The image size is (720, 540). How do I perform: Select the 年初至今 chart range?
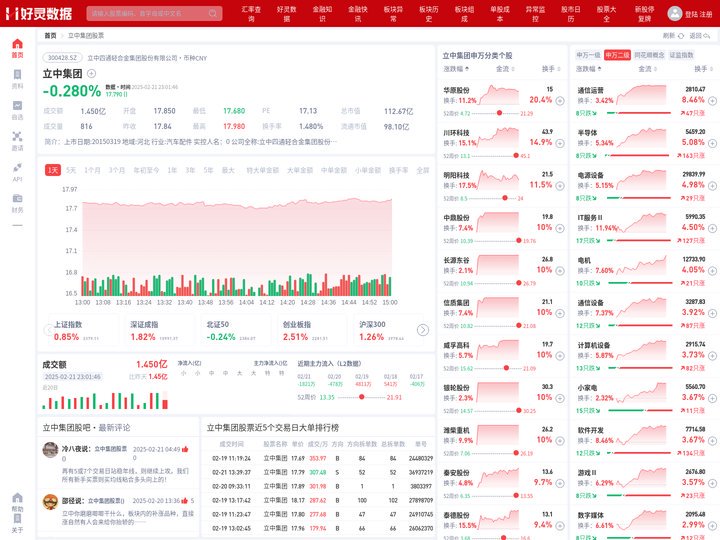146,170
